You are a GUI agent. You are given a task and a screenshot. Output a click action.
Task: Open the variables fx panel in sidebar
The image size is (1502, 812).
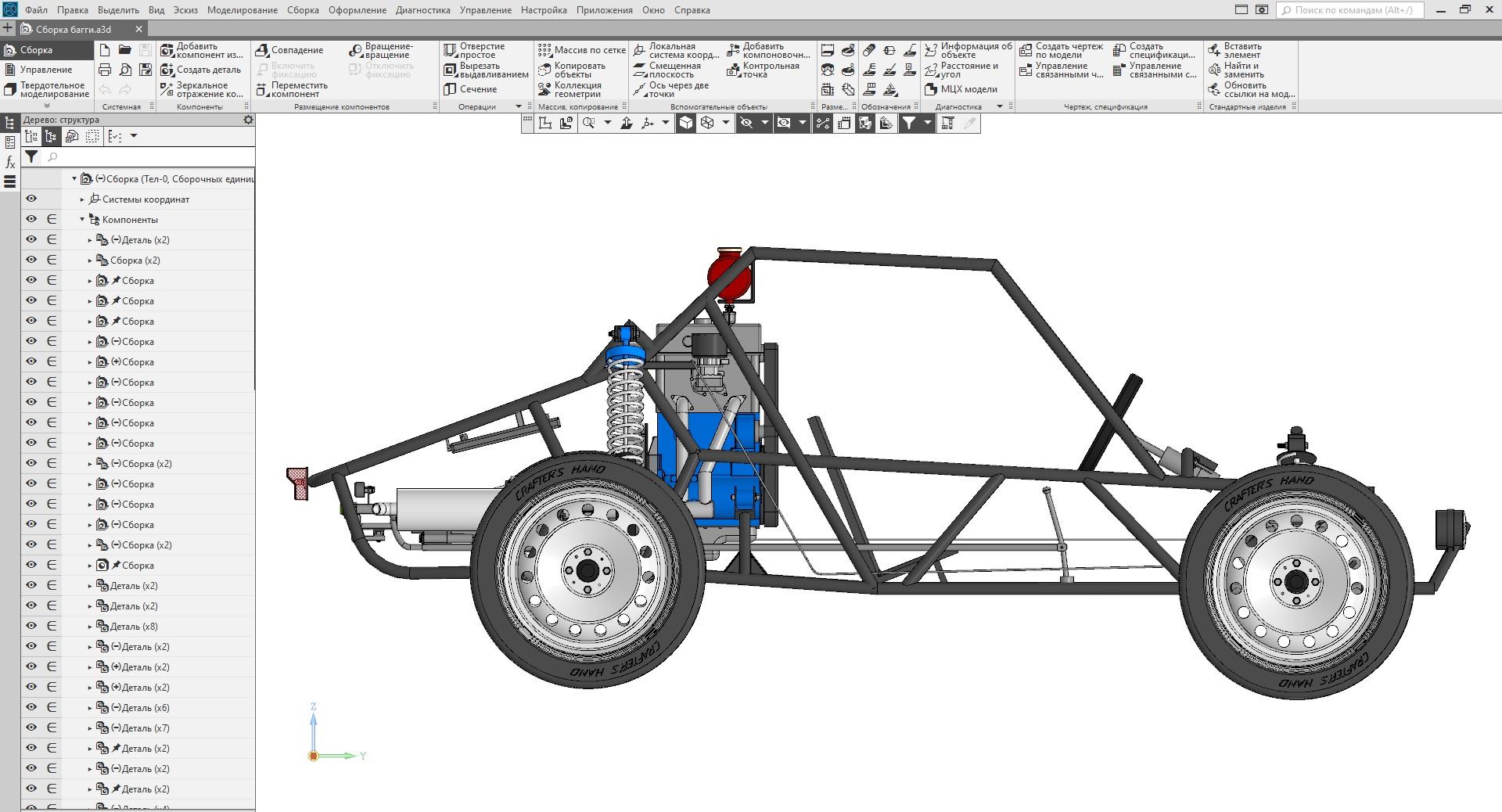10,163
